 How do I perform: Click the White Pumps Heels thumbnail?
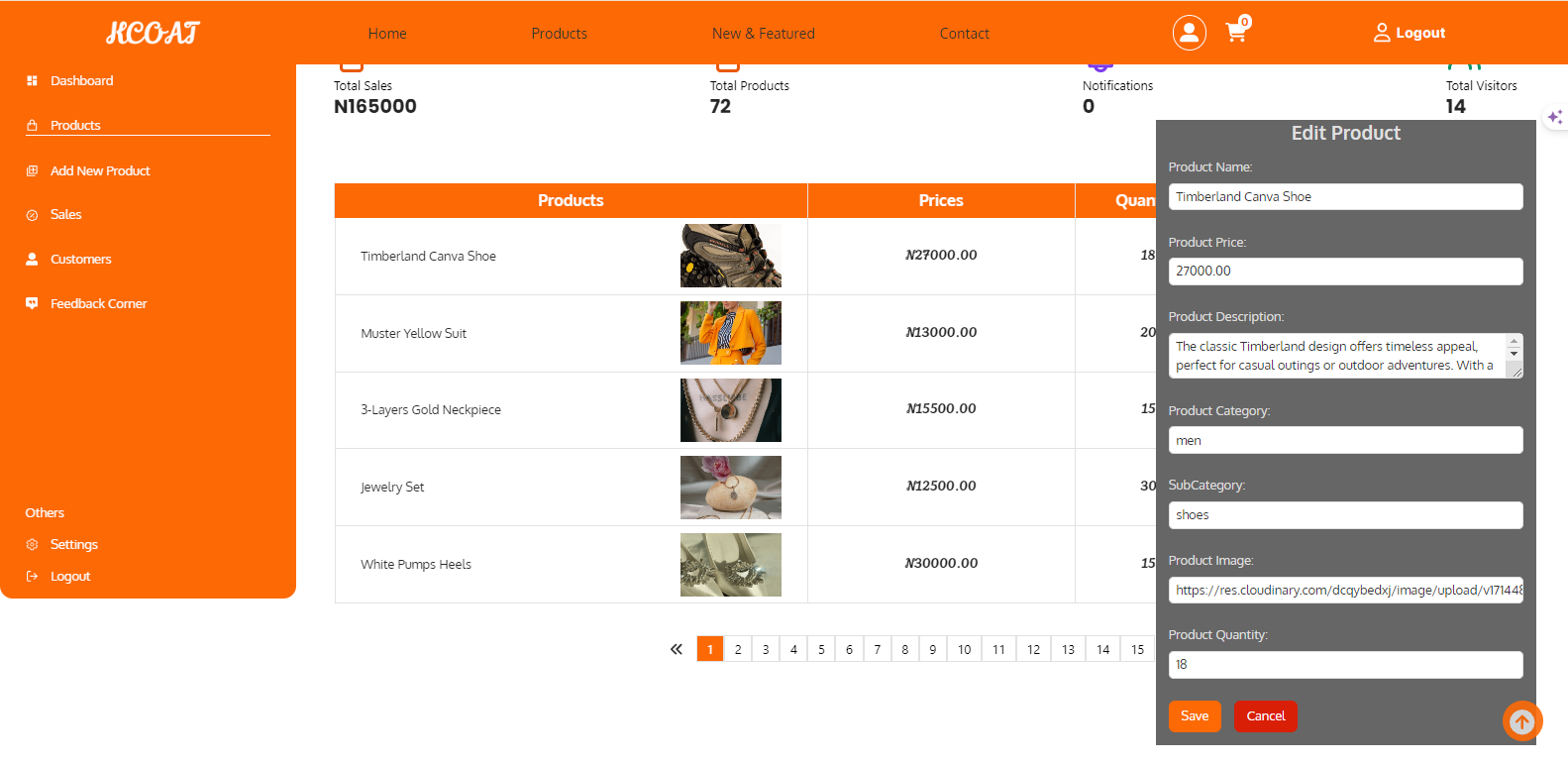tap(731, 565)
